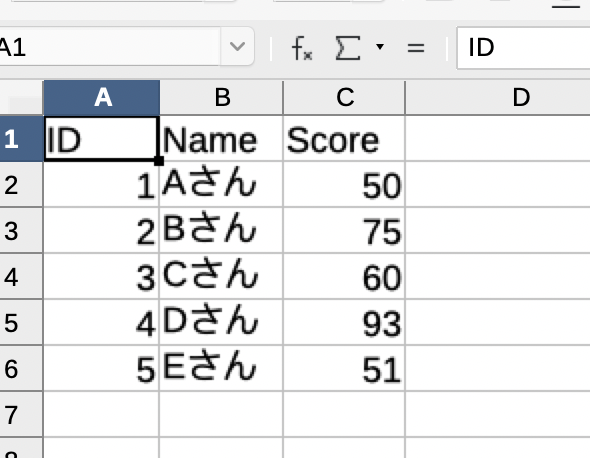590x458 pixels.
Task: Select row 4 header
Action: (x=21, y=277)
